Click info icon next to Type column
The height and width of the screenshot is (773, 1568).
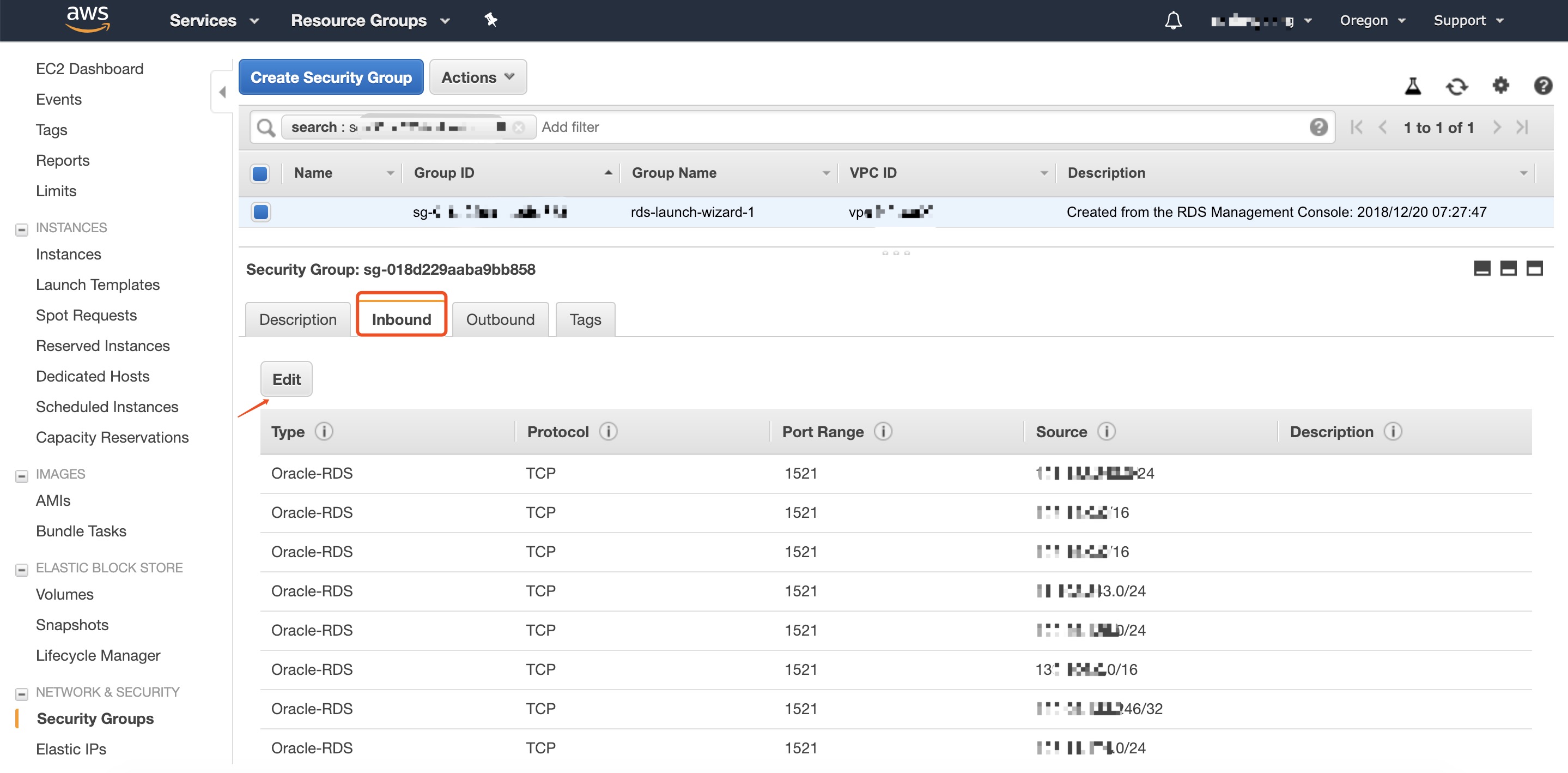point(324,431)
